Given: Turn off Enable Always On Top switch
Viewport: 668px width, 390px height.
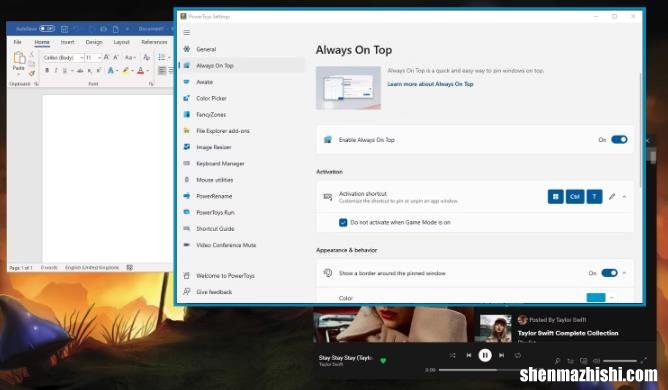Looking at the screenshot, I should 619,140.
